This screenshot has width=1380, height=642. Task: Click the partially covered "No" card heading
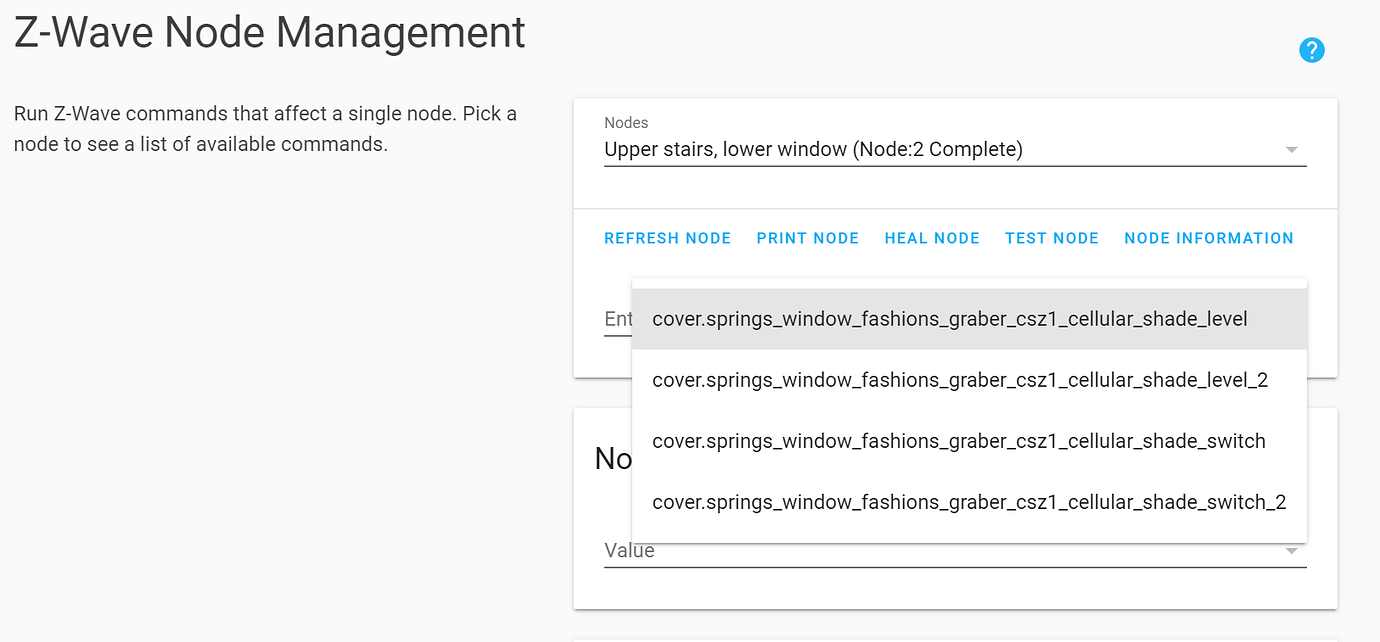pos(612,459)
